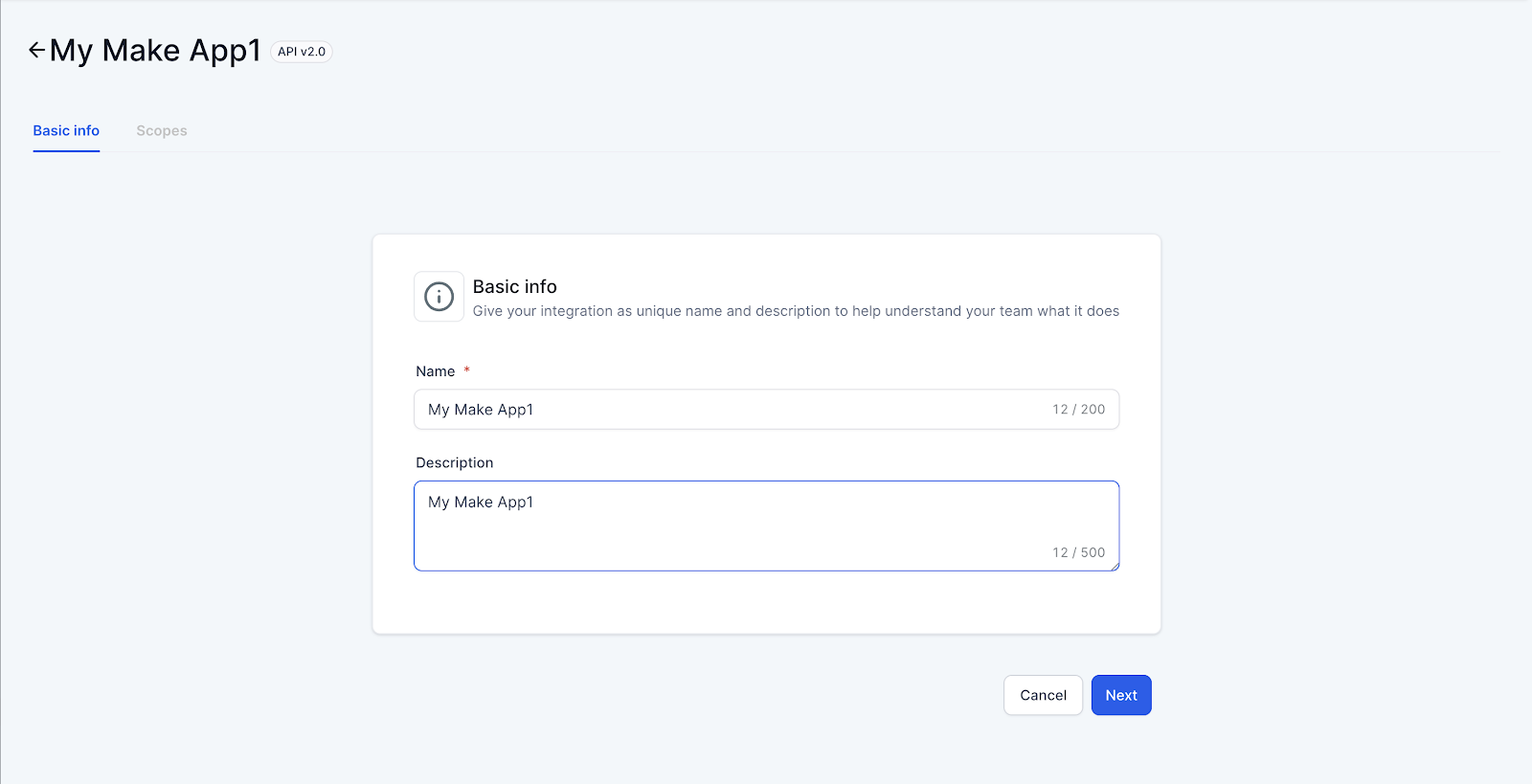Click the 'Give your integration' helper text

[796, 311]
